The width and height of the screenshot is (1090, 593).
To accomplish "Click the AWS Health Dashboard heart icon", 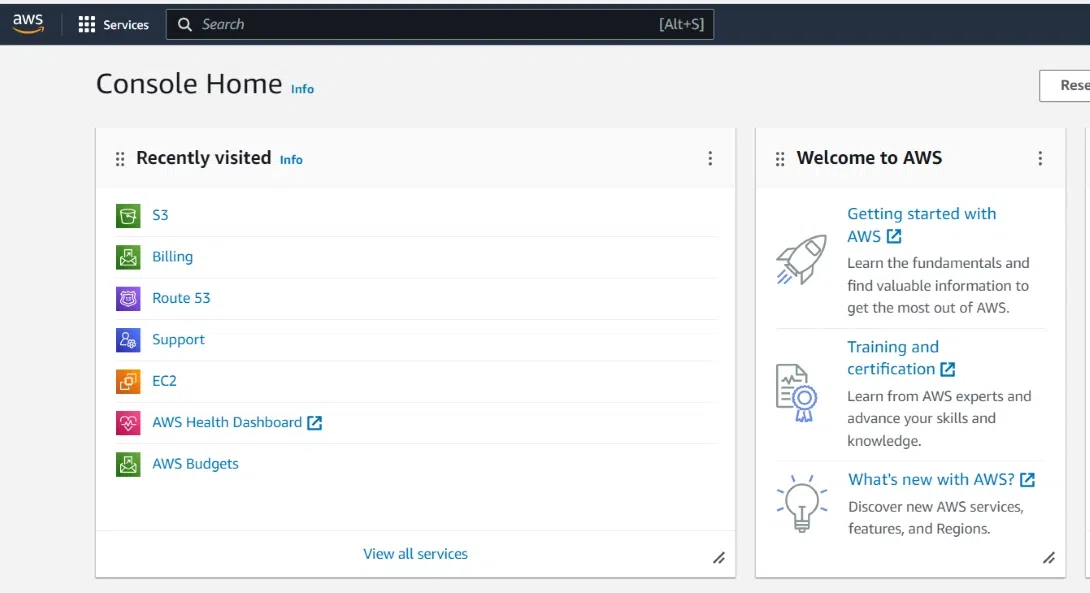I will point(128,423).
